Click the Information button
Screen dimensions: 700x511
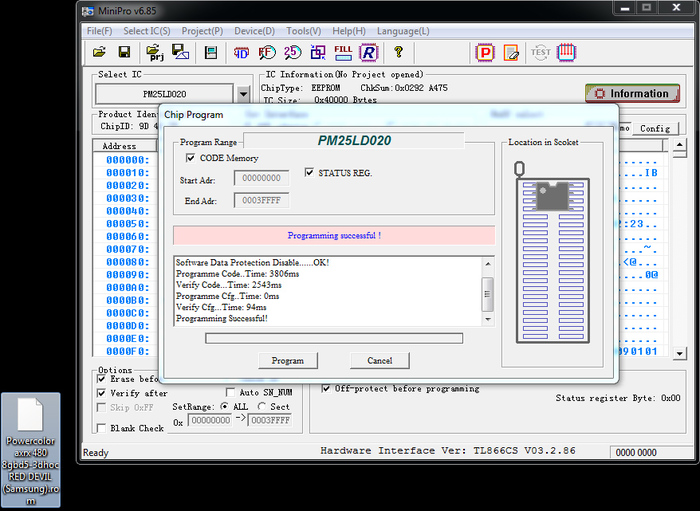(x=632, y=94)
